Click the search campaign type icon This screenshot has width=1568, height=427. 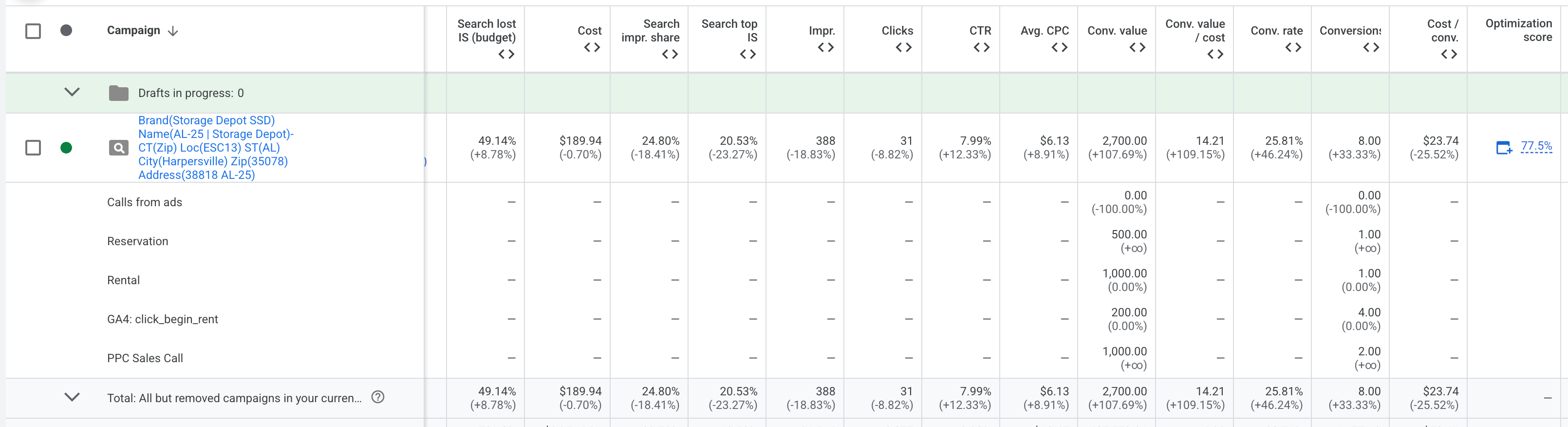pyautogui.click(x=118, y=148)
